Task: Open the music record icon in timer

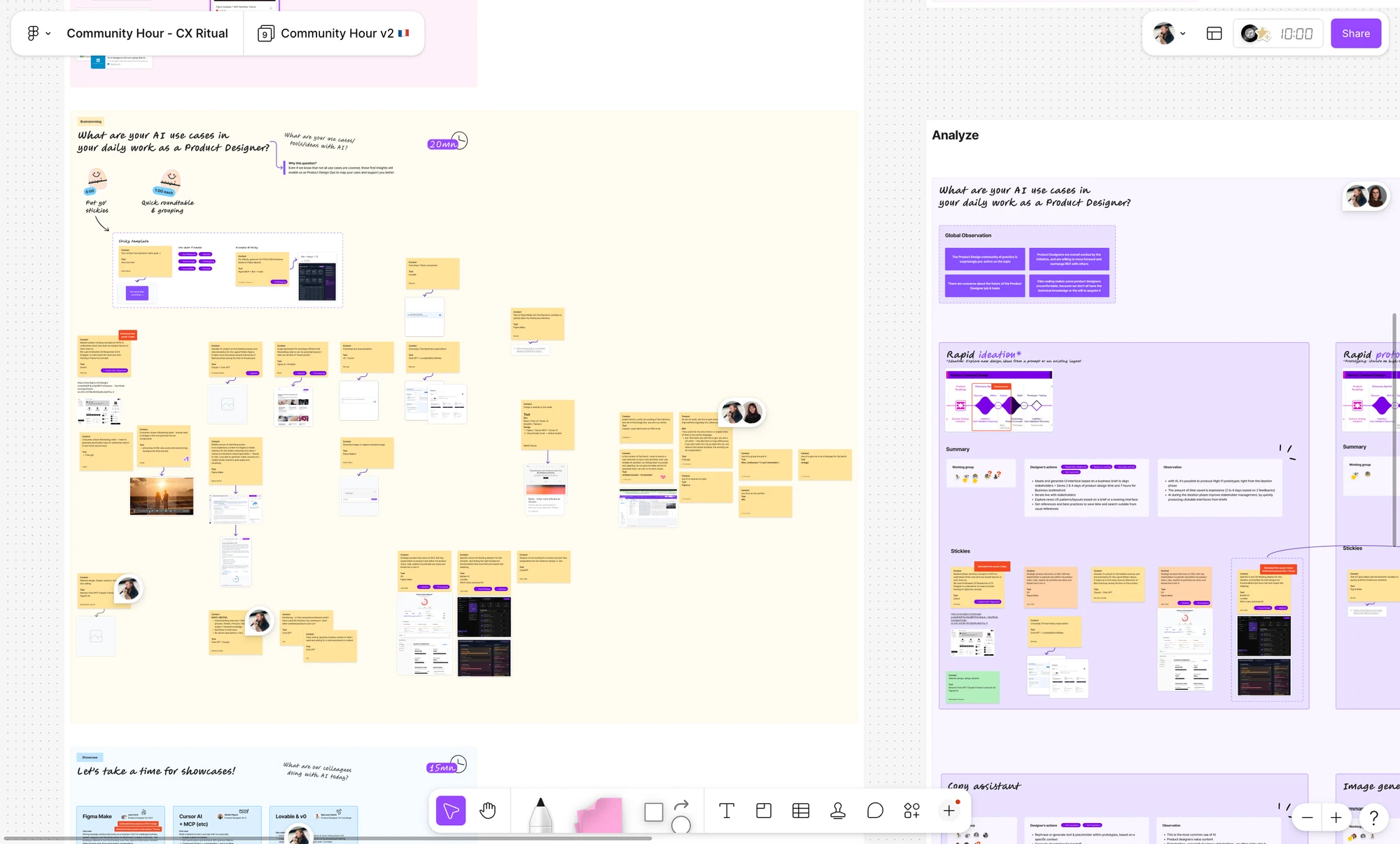Action: [x=1250, y=33]
